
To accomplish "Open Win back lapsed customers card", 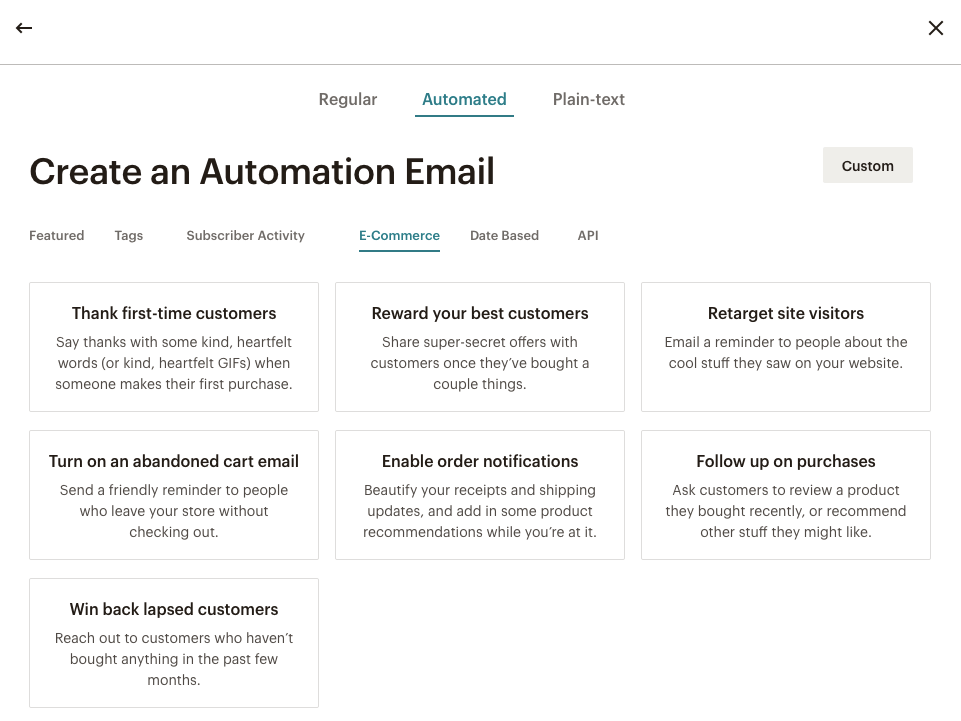I will click(174, 643).
